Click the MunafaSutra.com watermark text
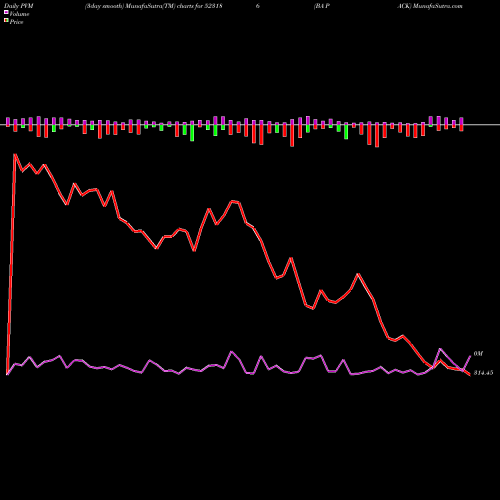This screenshot has width=500, height=500. pyautogui.click(x=438, y=6)
